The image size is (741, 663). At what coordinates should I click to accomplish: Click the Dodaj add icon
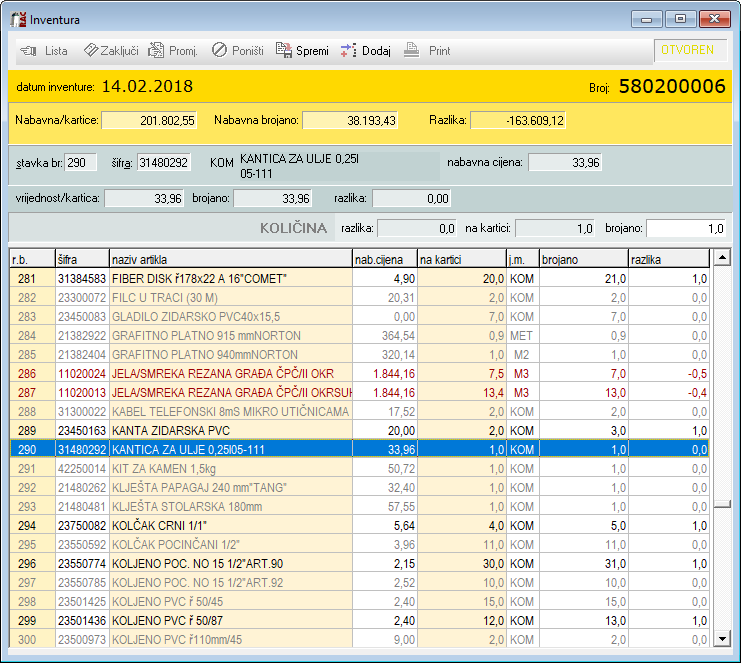click(348, 50)
